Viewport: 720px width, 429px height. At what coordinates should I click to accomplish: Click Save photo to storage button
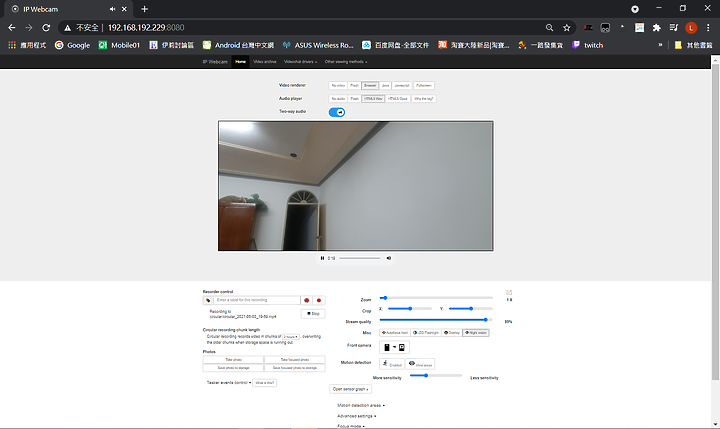[233, 368]
